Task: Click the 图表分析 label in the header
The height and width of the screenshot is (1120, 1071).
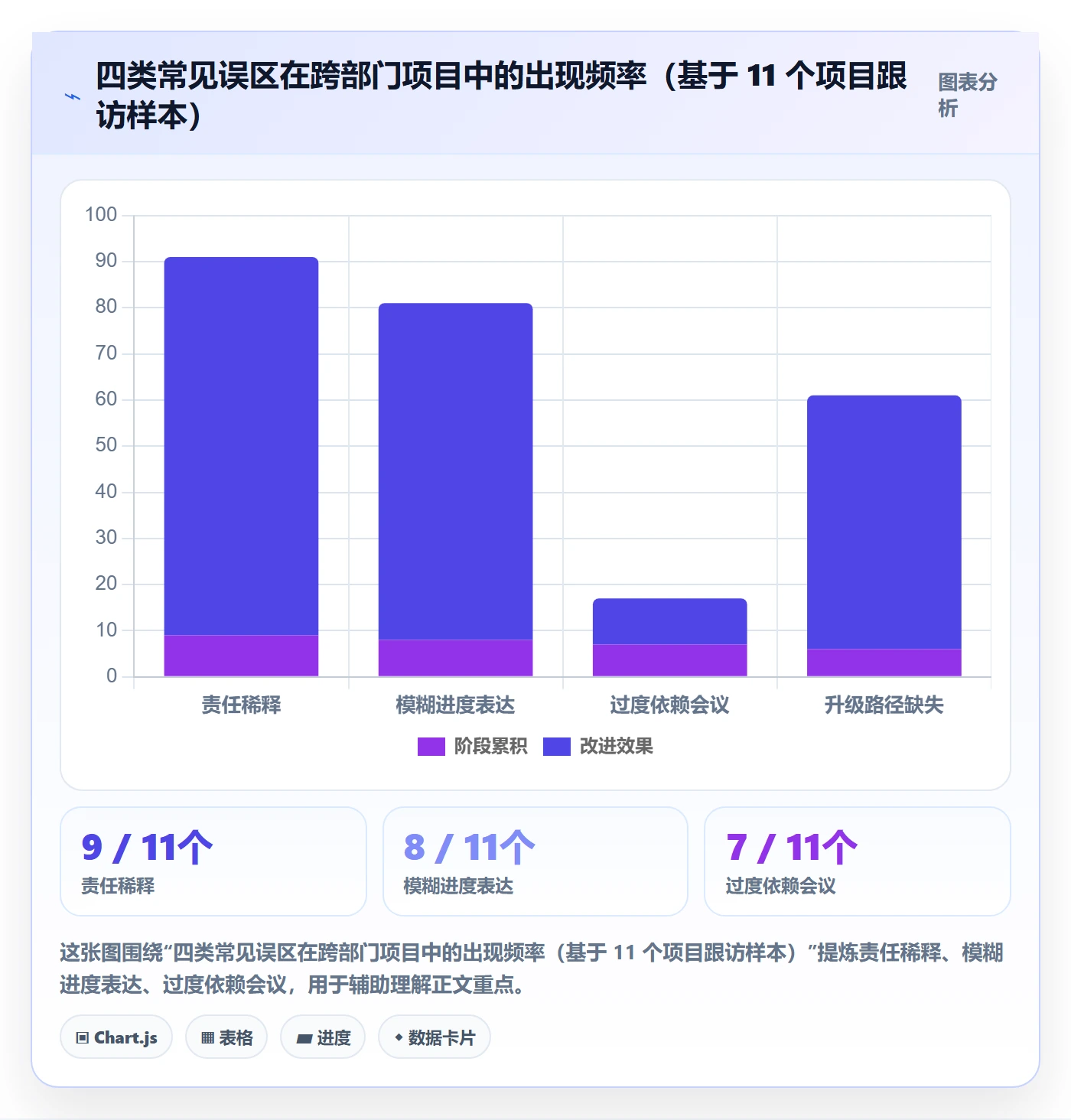Action: pyautogui.click(x=968, y=95)
